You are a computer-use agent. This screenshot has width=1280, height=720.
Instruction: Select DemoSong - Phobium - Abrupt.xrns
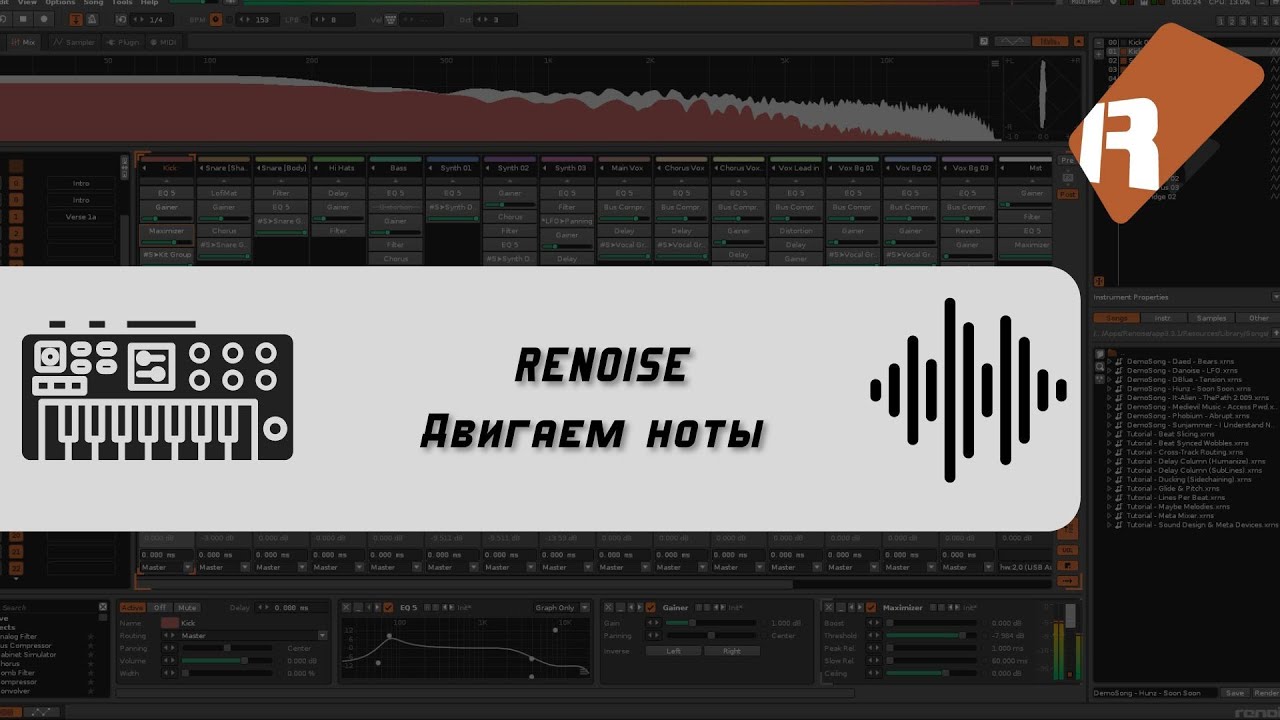1187,415
